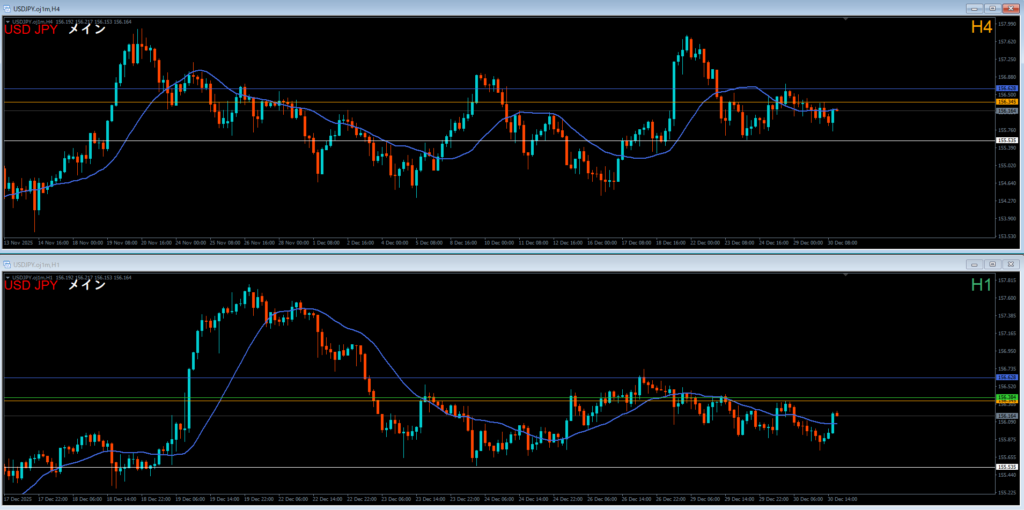This screenshot has height=510, width=1024.
Task: Close the H4 chart window
Action: [x=1010, y=9]
